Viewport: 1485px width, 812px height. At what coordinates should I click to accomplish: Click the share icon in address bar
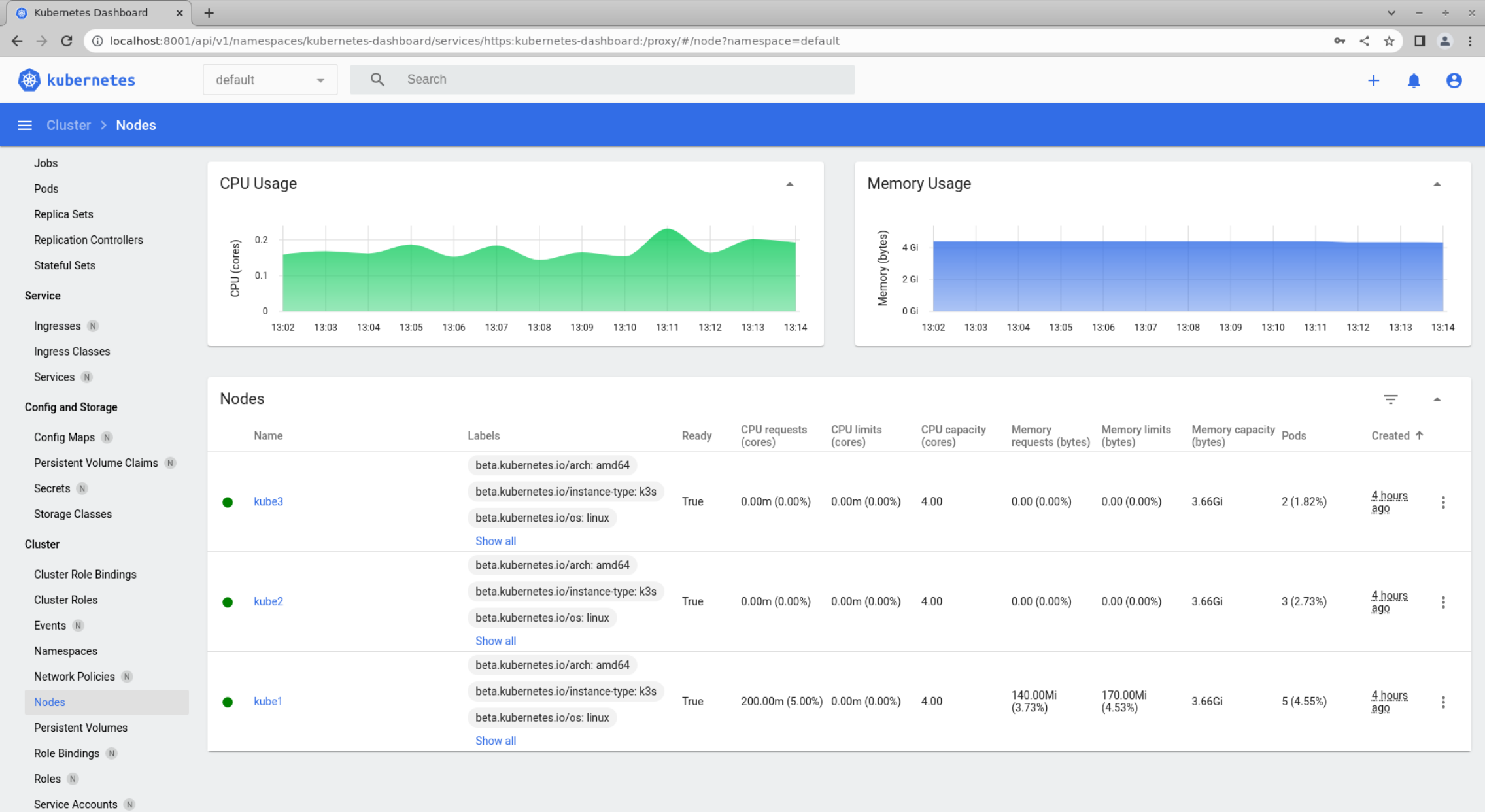click(1364, 41)
